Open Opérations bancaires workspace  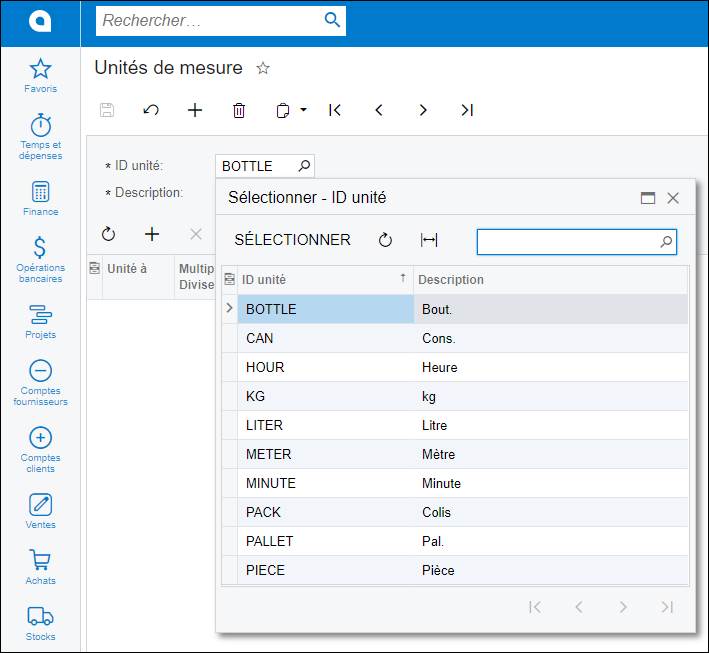[40, 260]
